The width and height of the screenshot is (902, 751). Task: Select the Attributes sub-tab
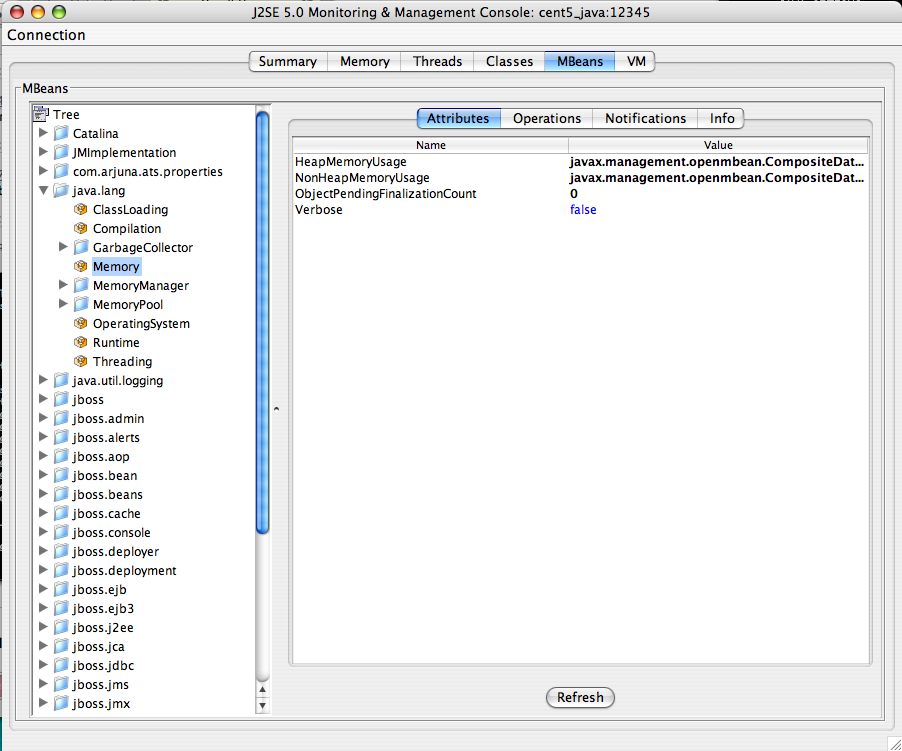click(458, 118)
